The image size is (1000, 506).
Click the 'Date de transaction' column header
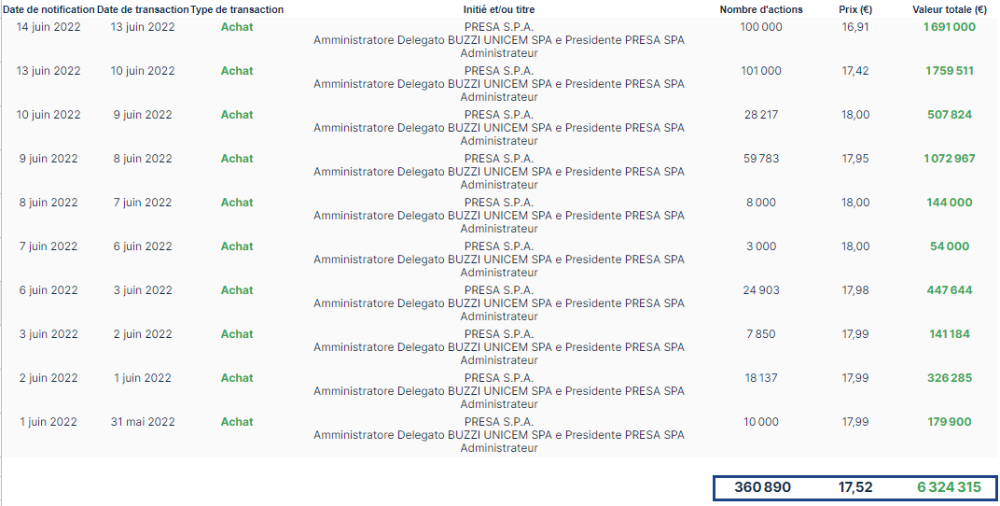[143, 9]
